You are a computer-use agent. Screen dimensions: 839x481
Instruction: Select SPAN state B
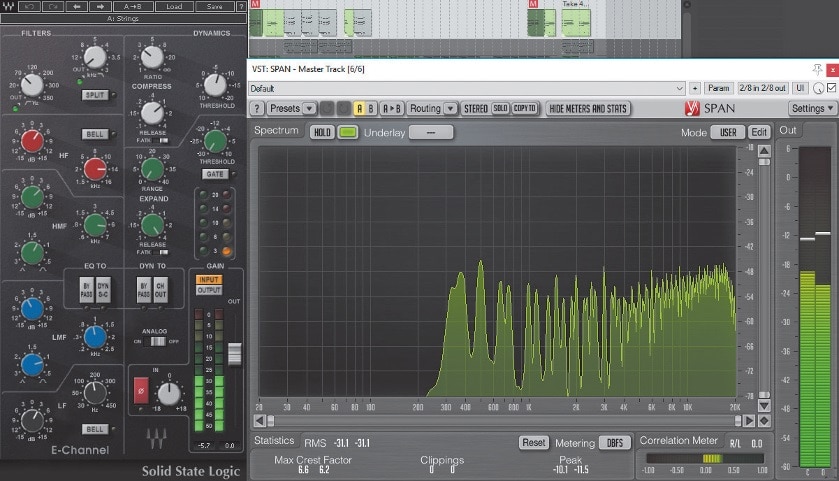coord(371,109)
